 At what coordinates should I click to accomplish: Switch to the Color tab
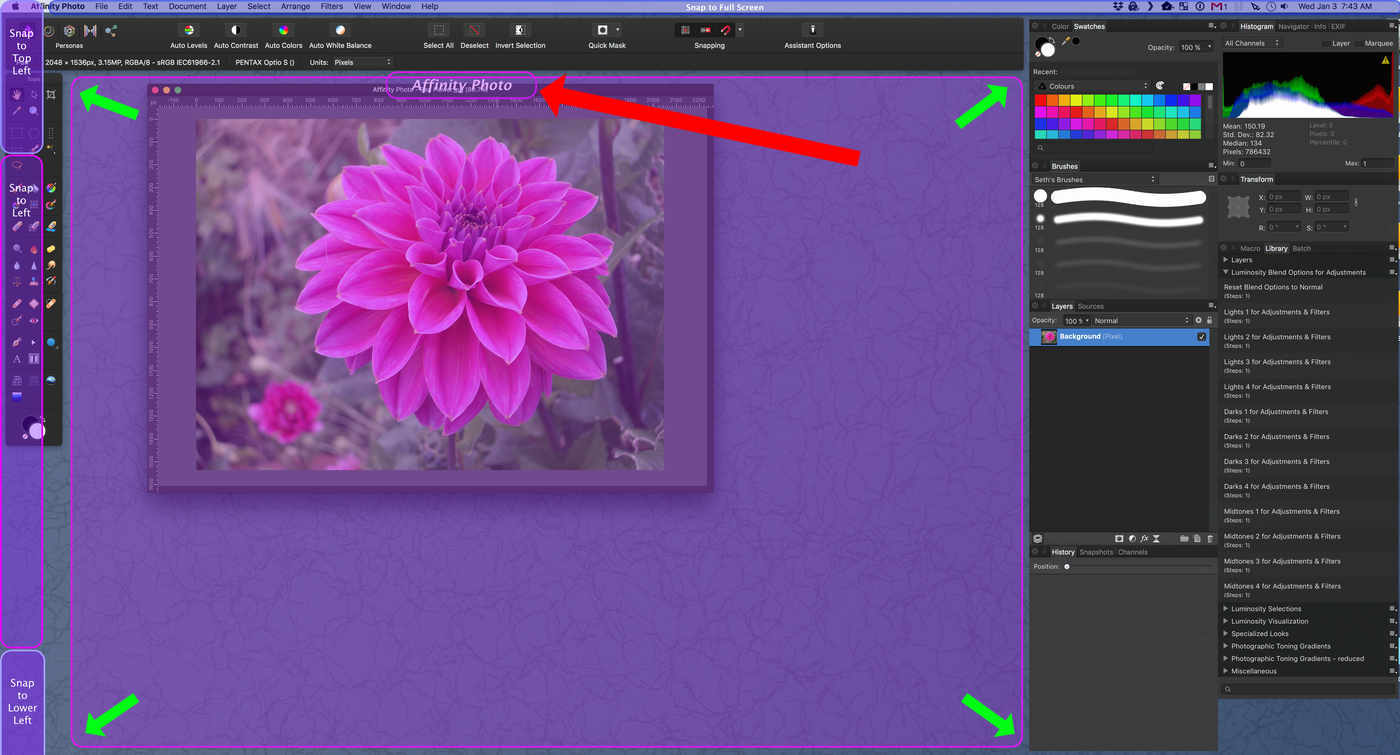(1060, 26)
